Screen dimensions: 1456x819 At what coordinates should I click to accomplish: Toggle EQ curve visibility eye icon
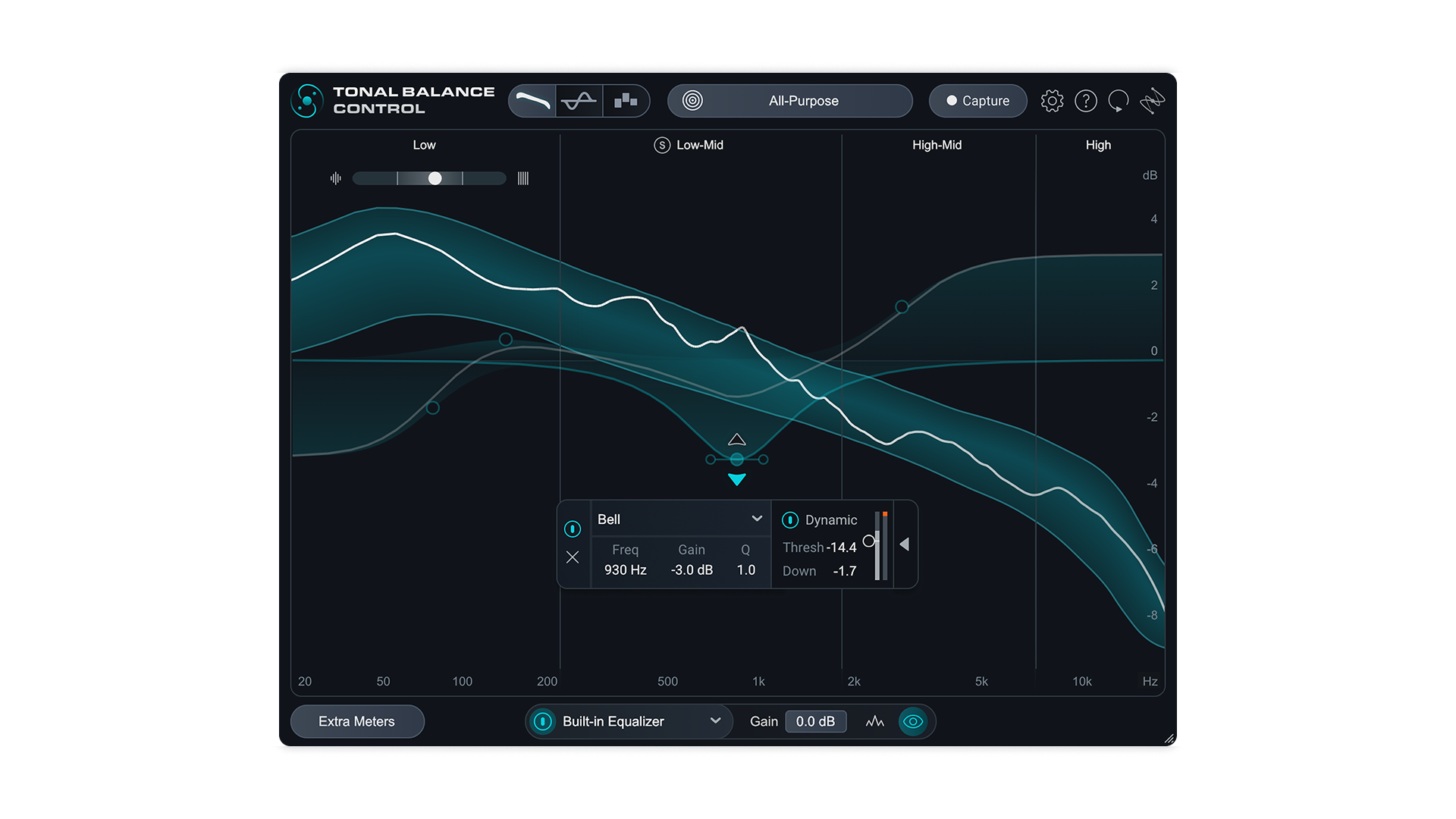[913, 722]
